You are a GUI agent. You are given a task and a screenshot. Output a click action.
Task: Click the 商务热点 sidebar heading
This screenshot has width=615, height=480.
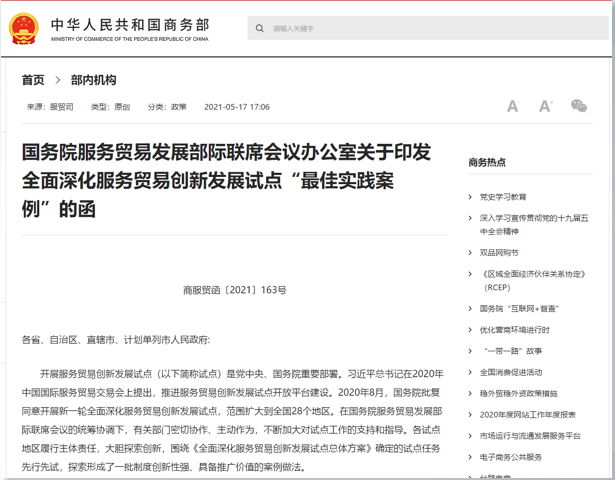pos(487,162)
